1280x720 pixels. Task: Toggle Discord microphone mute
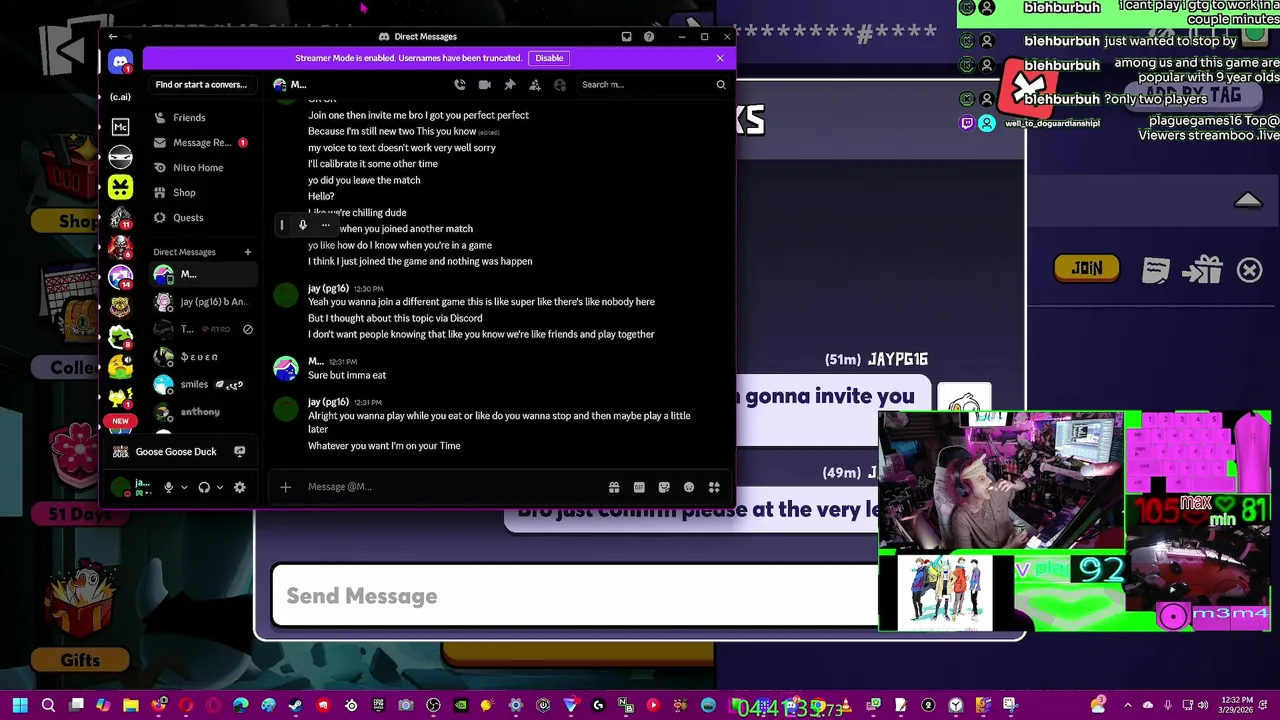(x=169, y=487)
